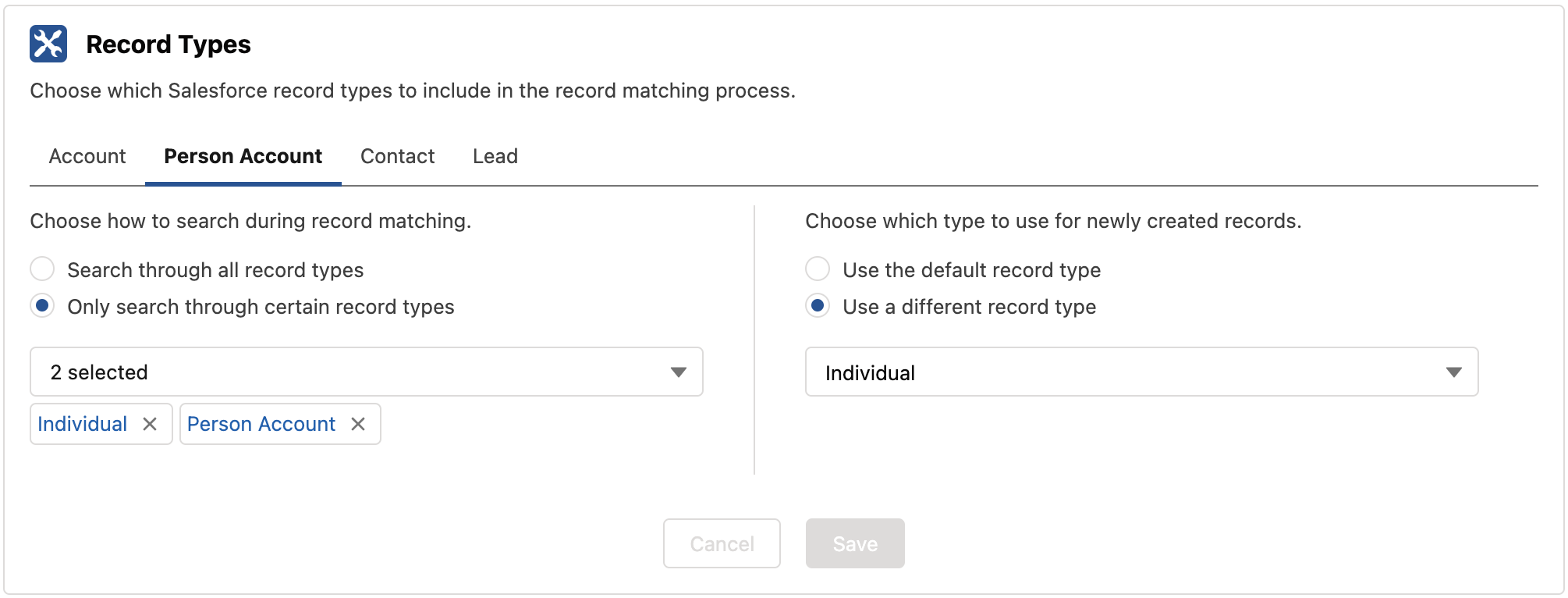Switch to the Account tab
1568x598 pixels.
coord(87,157)
